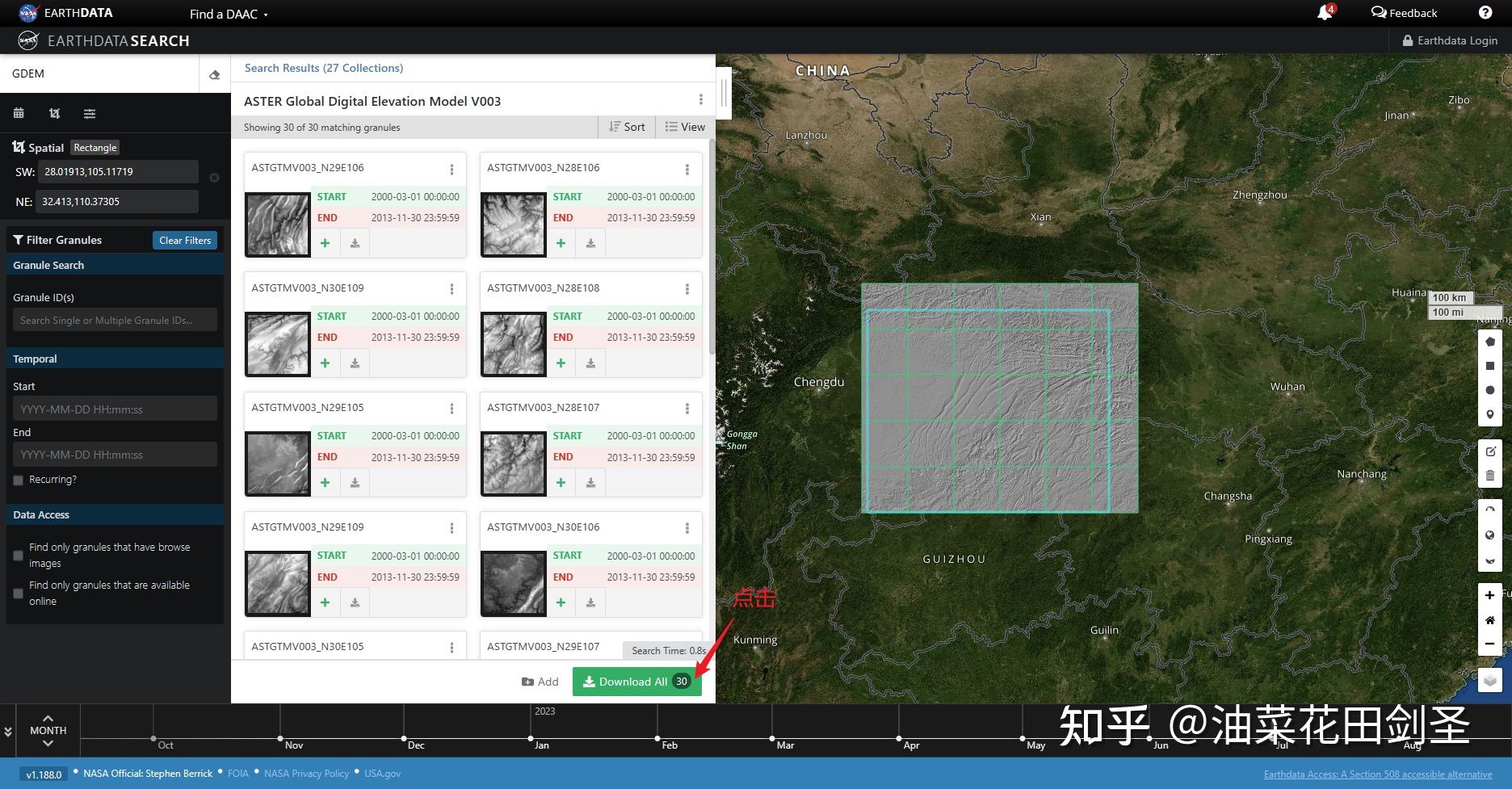Select the rectangle drawing tool on the map
The width and height of the screenshot is (1512, 789).
(x=1490, y=365)
